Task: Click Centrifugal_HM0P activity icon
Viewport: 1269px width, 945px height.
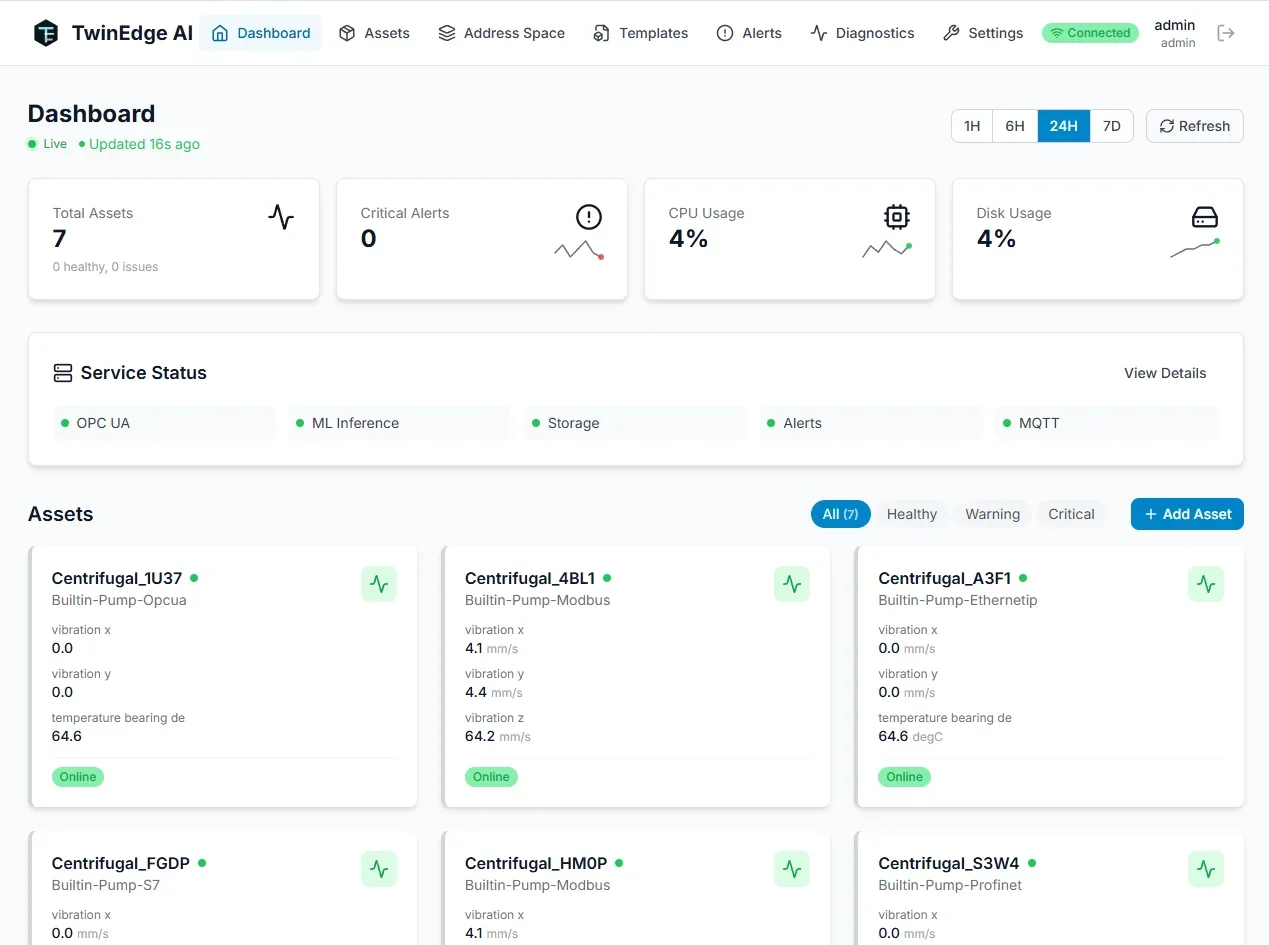Action: click(x=792, y=869)
